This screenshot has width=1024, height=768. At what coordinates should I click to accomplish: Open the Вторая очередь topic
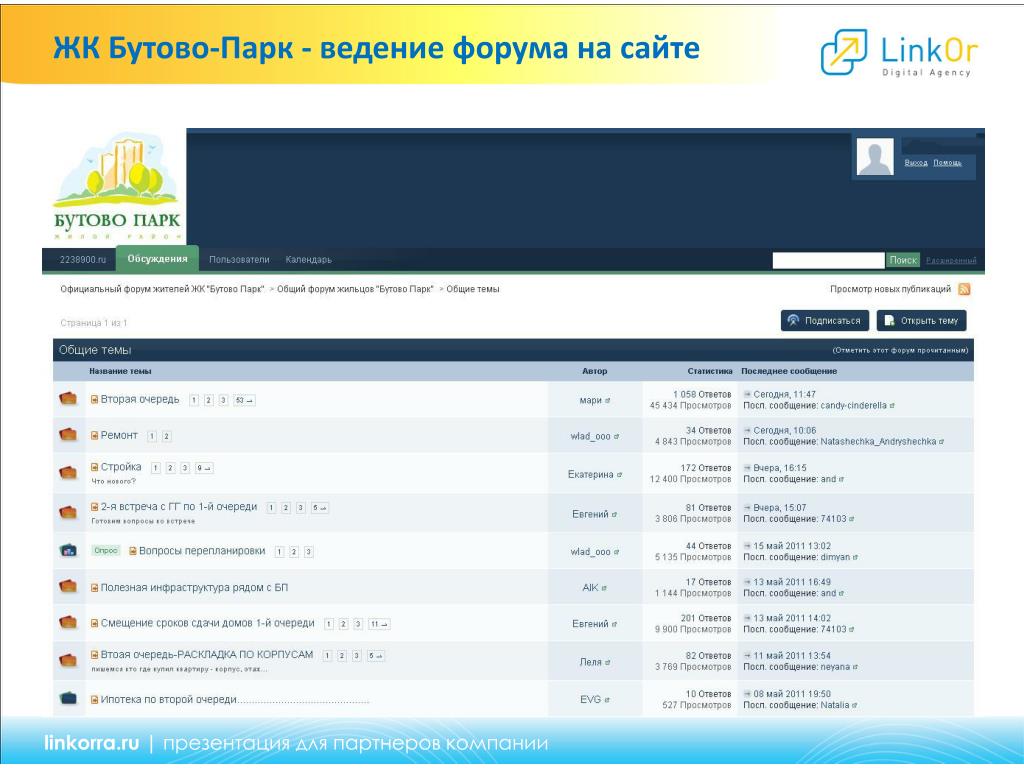(140, 399)
